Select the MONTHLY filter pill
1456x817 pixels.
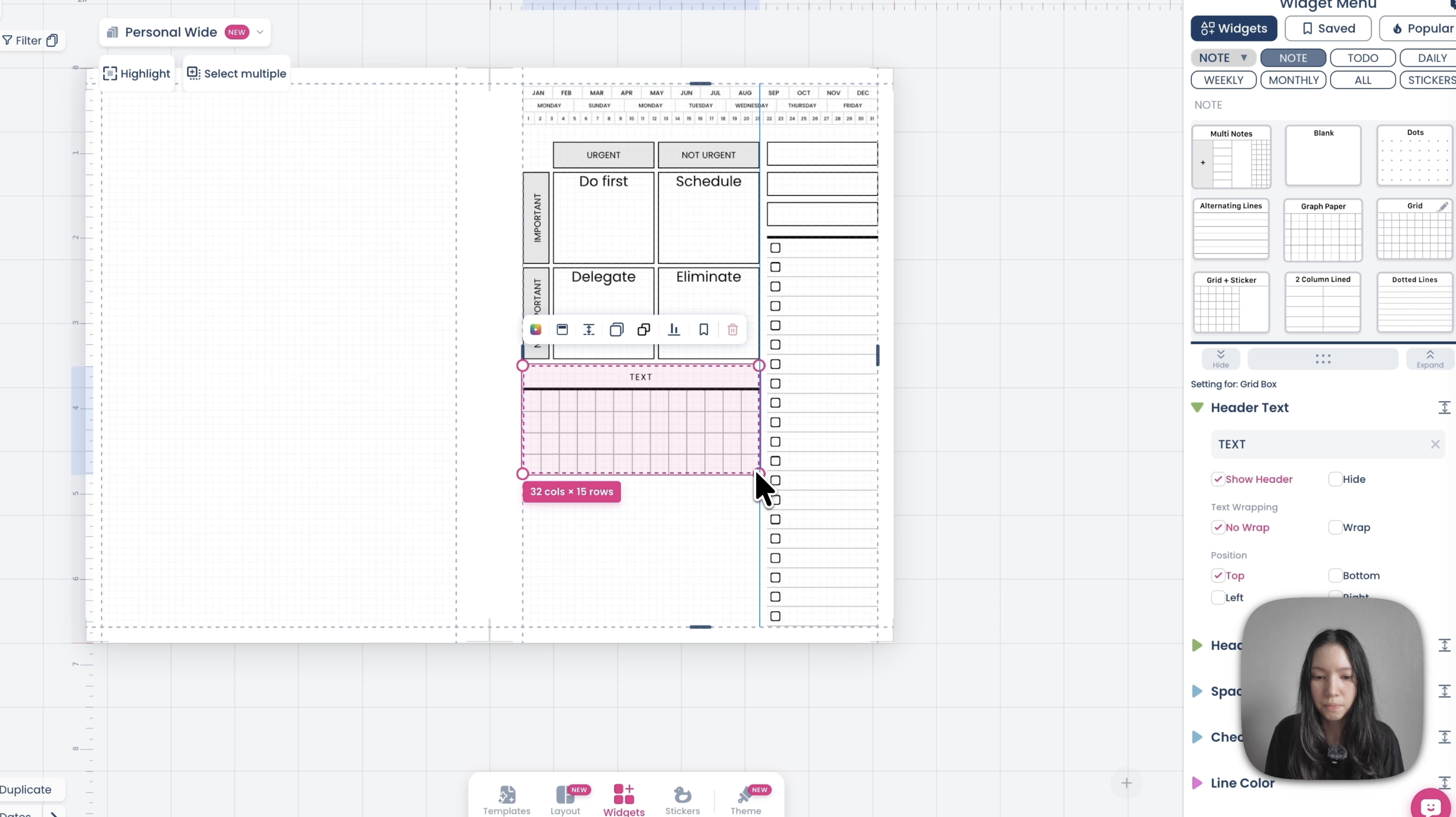pos(1293,80)
